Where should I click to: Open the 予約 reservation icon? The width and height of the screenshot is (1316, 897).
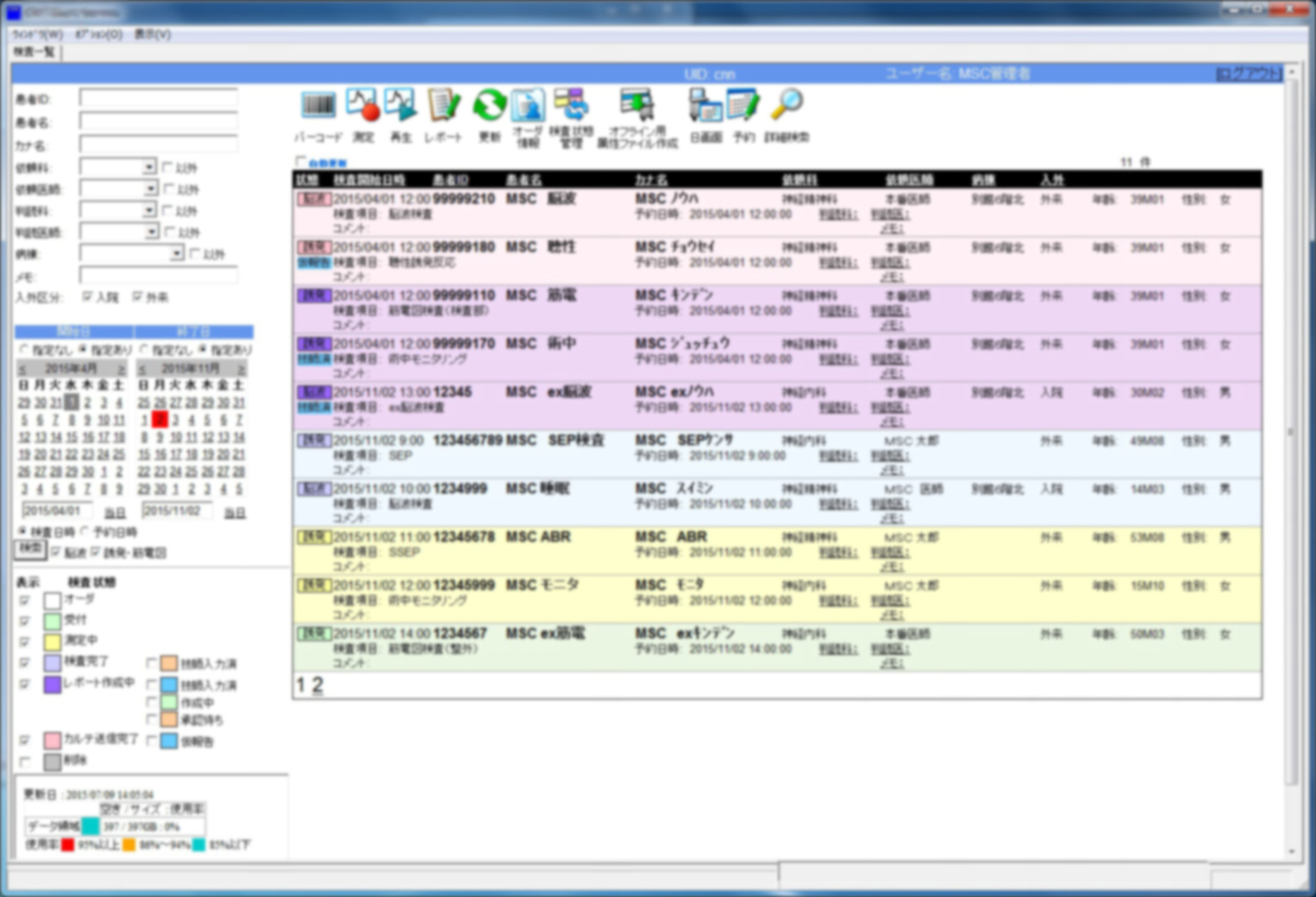(743, 107)
